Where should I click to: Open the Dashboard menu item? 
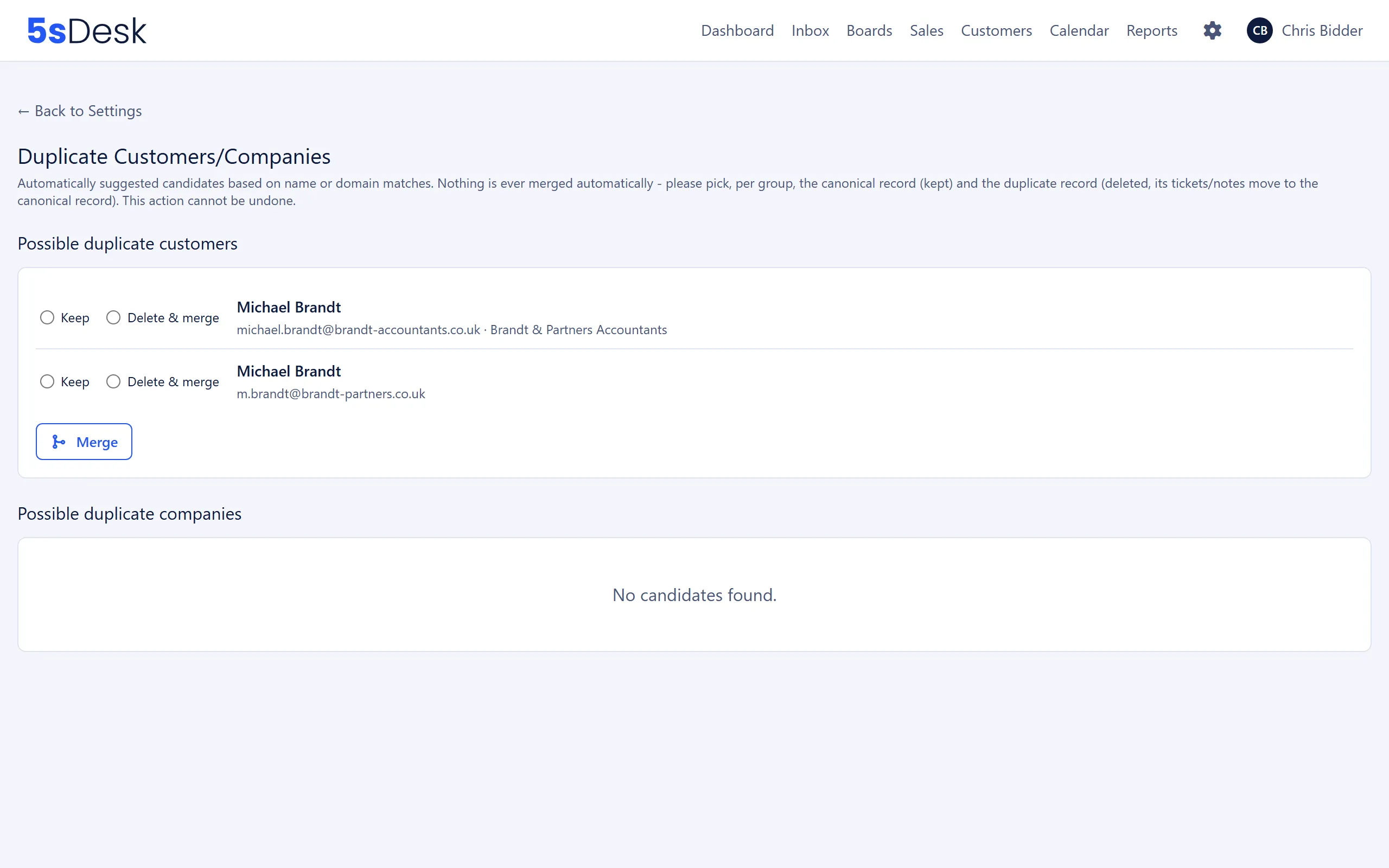click(x=737, y=30)
